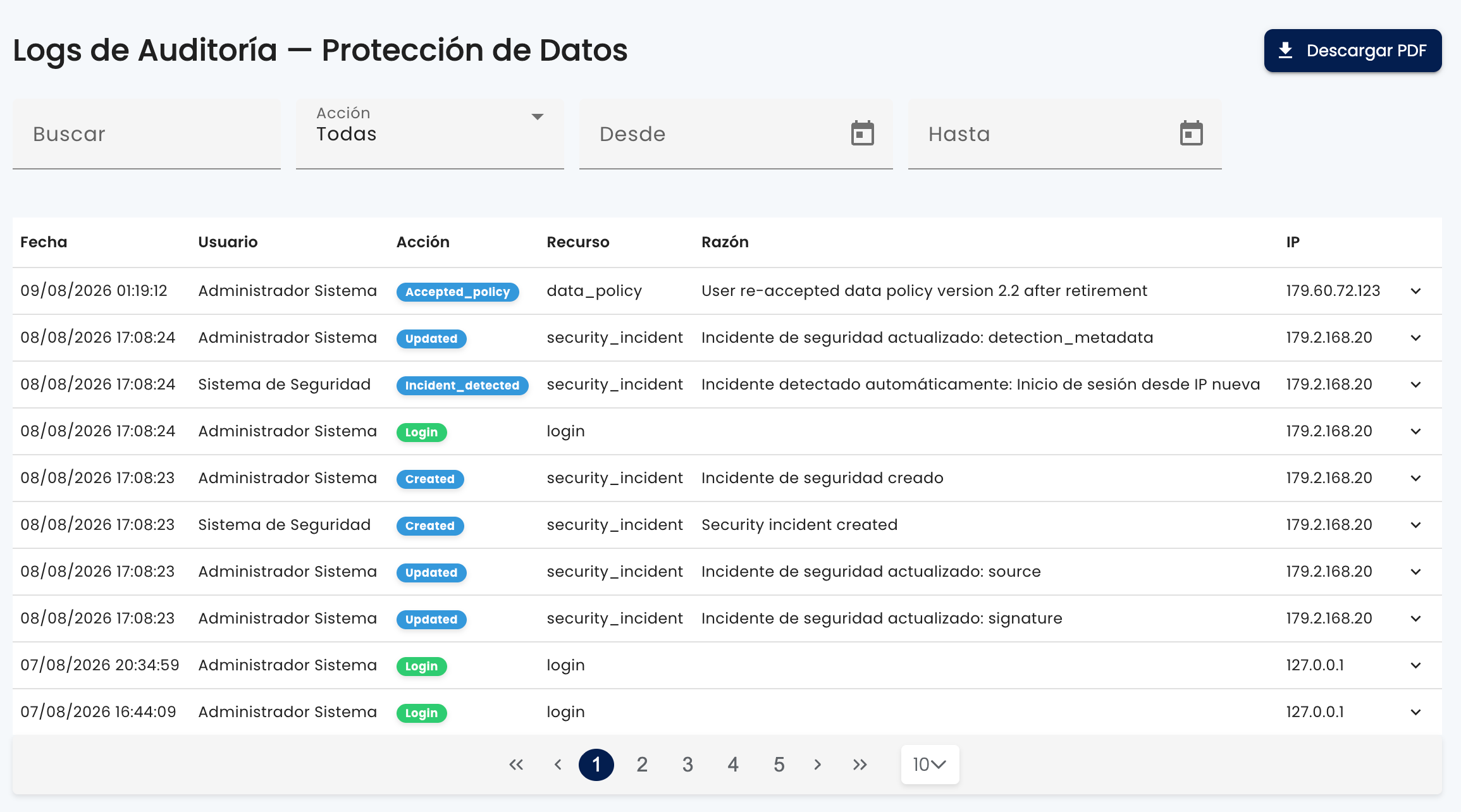Image resolution: width=1461 pixels, height=812 pixels.
Task: Open the Acción Todas filter dropdown
Action: point(430,133)
